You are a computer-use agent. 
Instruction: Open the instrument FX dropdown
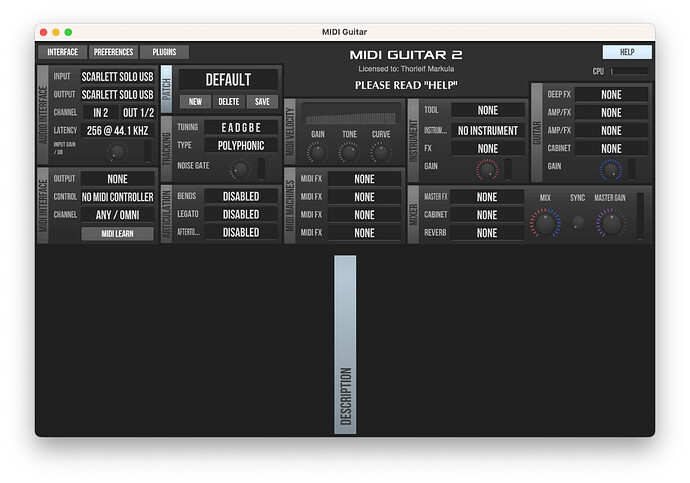click(488, 149)
